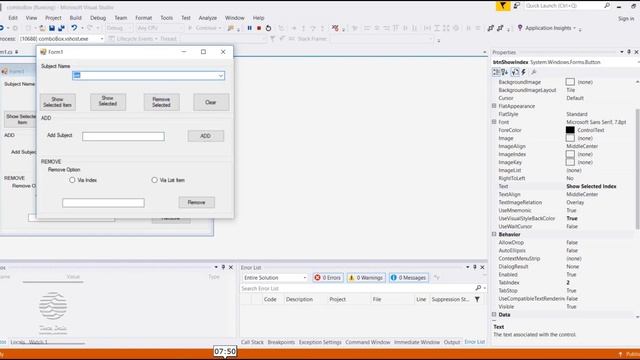Click the black ForeColor swatch

[x=570, y=130]
